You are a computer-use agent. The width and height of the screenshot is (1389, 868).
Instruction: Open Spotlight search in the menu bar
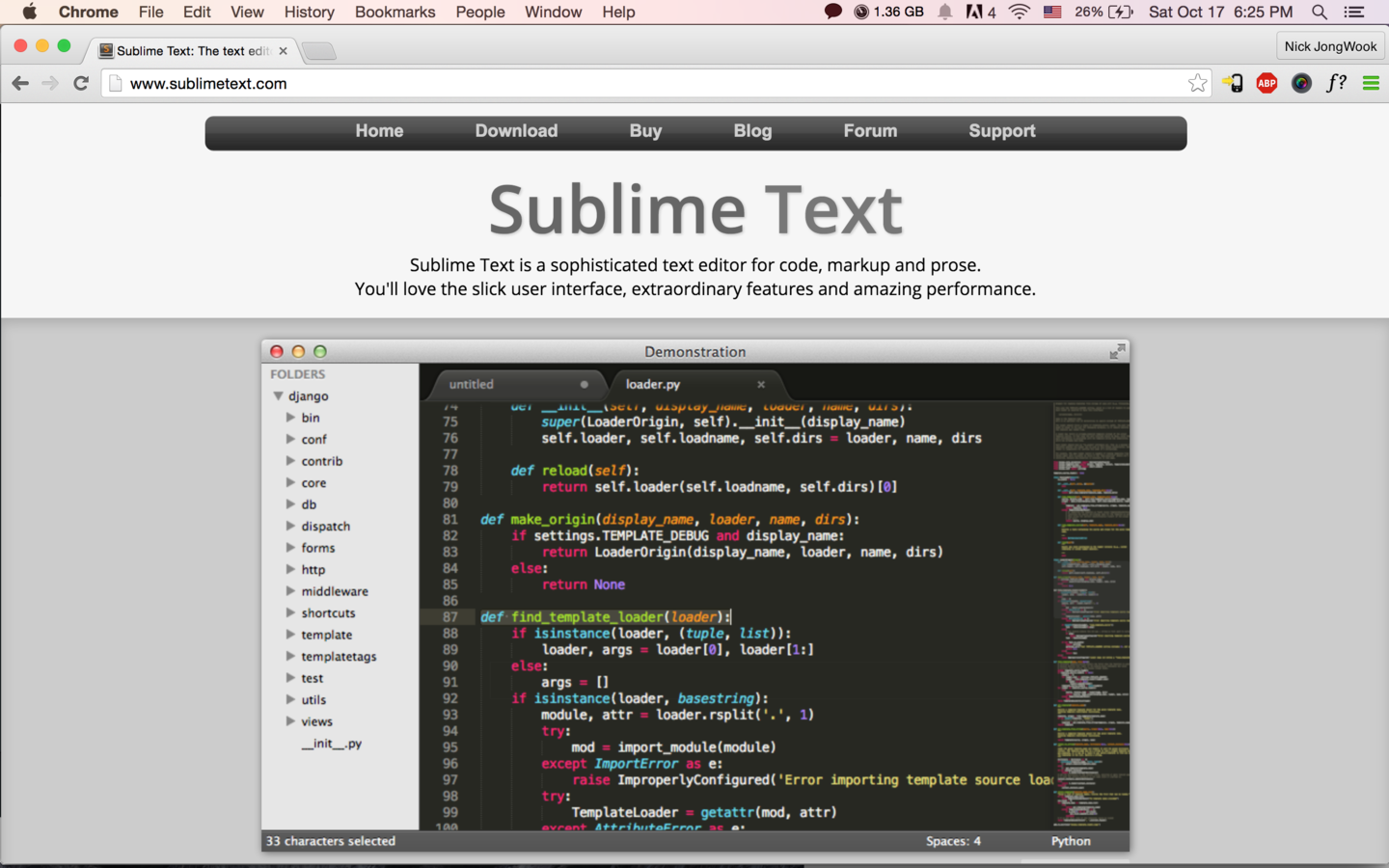[1320, 13]
